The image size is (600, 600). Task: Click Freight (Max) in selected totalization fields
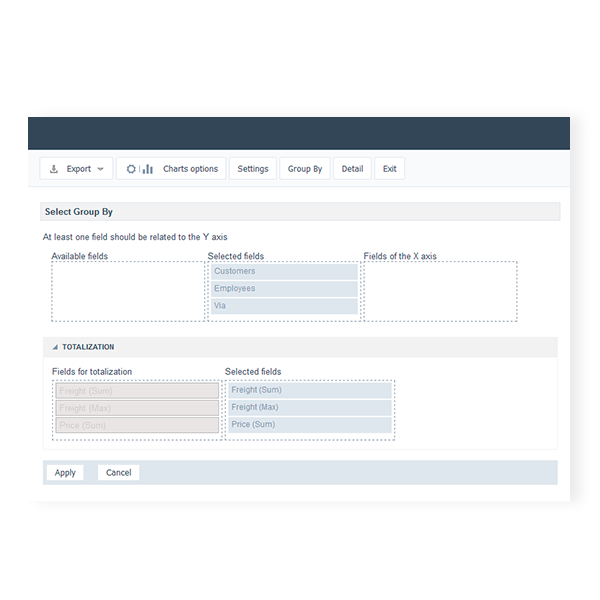pos(310,407)
